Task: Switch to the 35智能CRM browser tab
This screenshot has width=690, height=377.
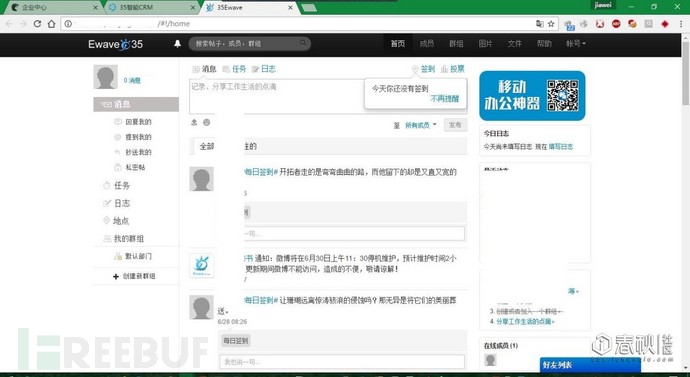Action: click(x=152, y=8)
